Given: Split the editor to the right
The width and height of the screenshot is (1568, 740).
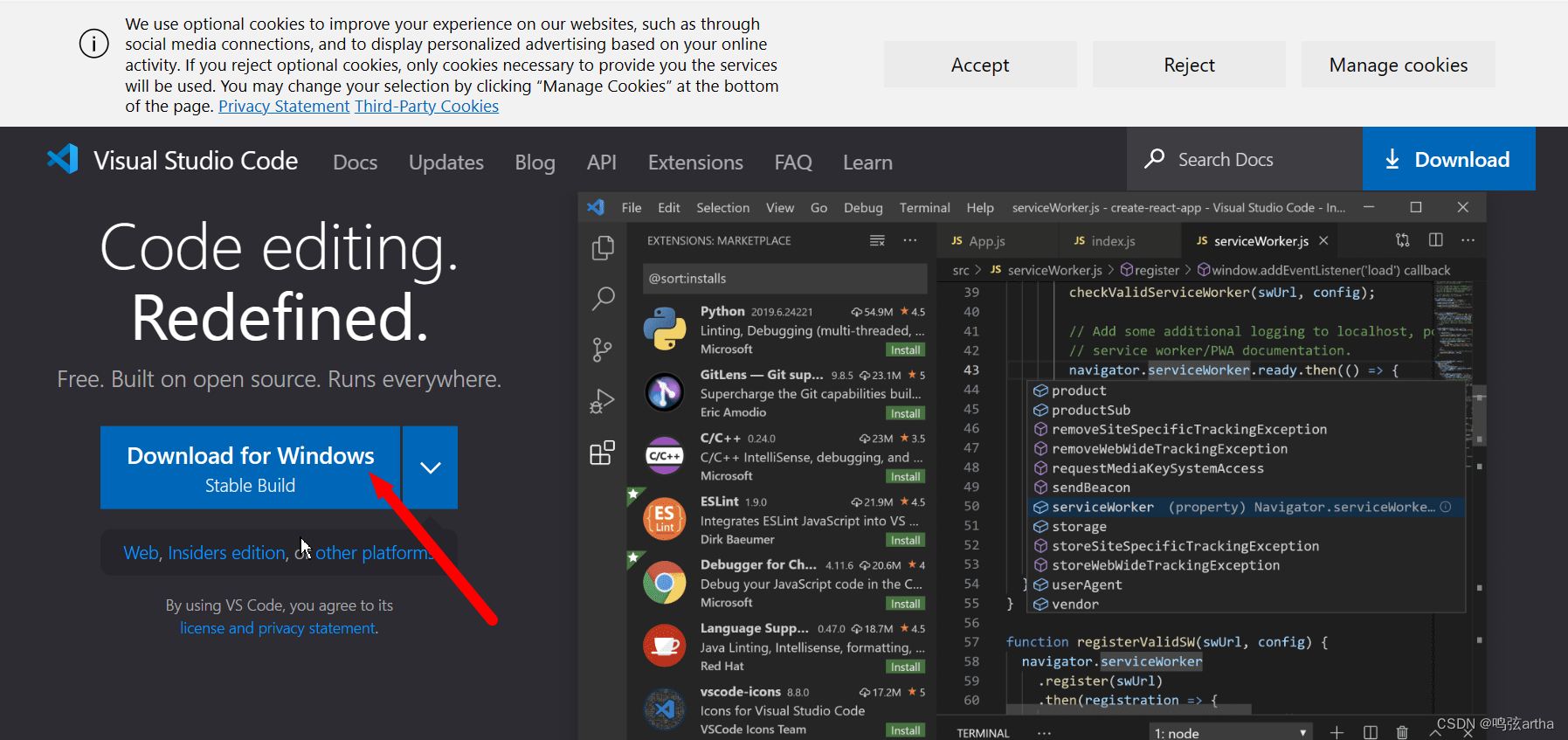Looking at the screenshot, I should point(1435,240).
